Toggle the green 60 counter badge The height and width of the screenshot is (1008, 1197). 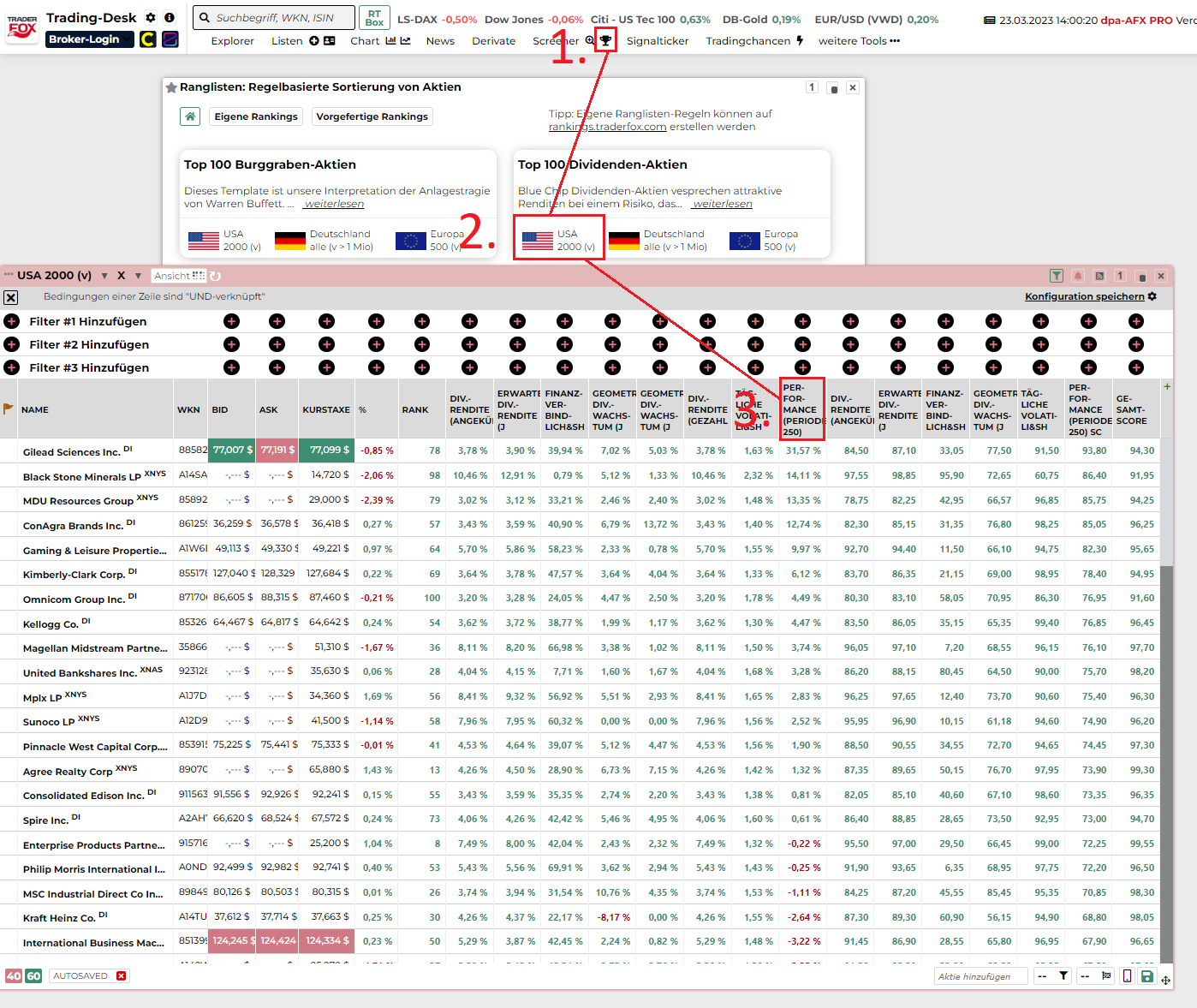pyautogui.click(x=33, y=976)
